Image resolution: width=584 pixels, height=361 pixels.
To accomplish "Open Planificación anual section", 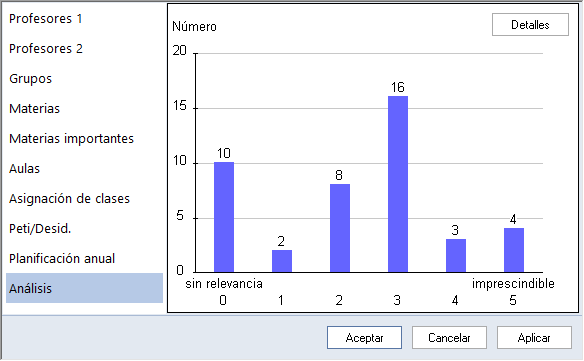I will coord(62,259).
